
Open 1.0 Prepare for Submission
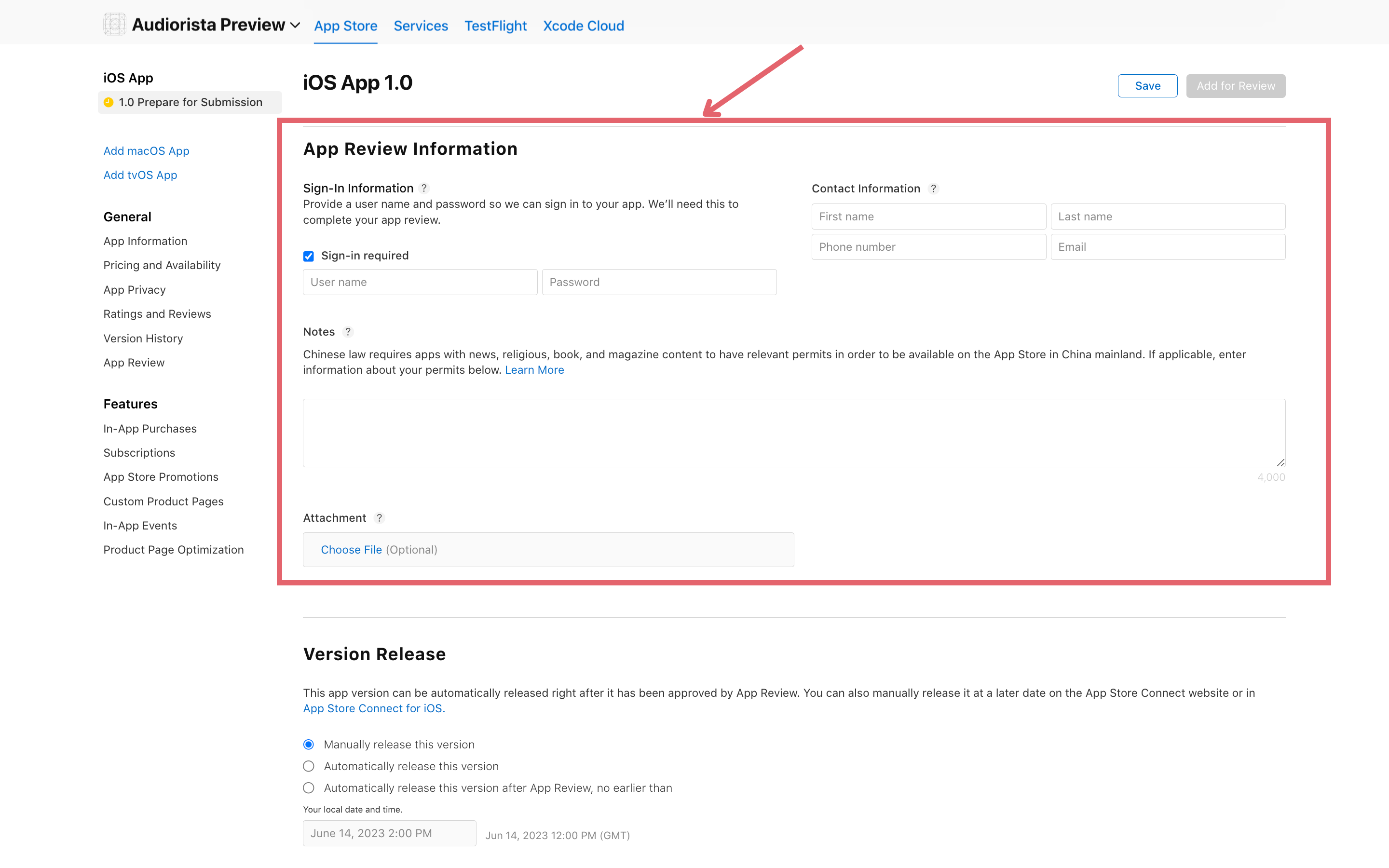coord(190,102)
